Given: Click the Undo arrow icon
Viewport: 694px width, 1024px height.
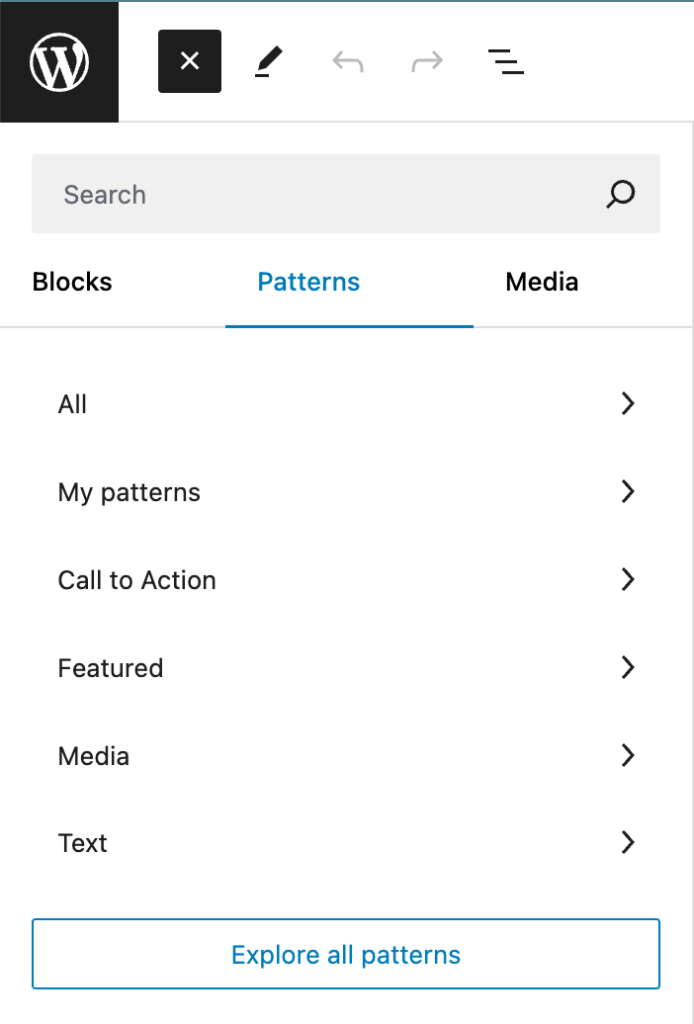Looking at the screenshot, I should click(348, 62).
